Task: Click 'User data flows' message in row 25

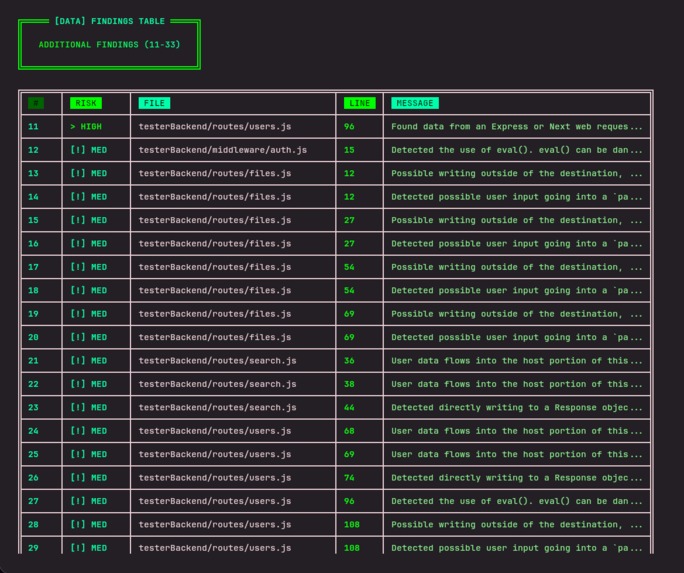Action: (x=516, y=454)
